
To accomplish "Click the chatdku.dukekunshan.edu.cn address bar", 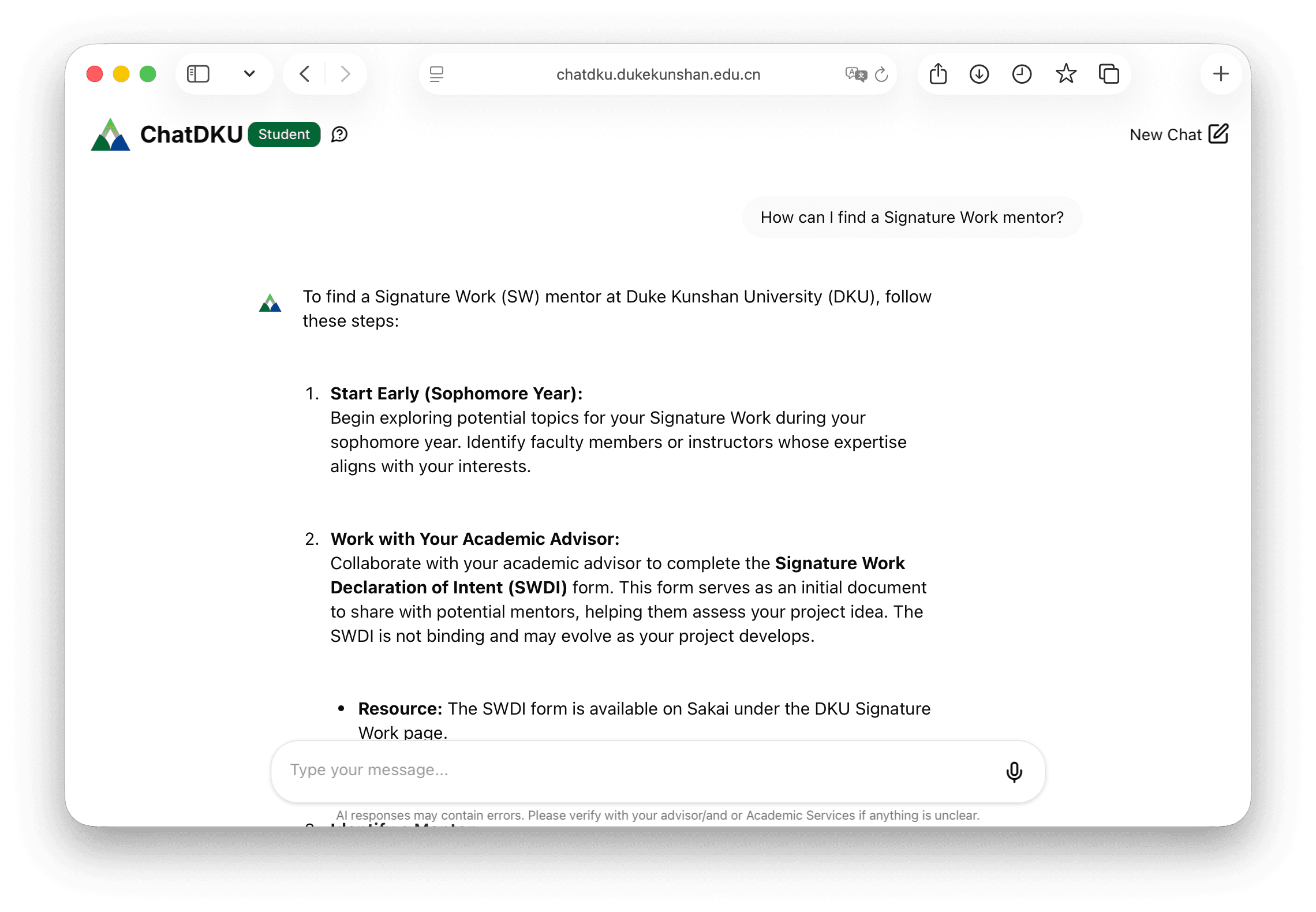I will point(658,74).
